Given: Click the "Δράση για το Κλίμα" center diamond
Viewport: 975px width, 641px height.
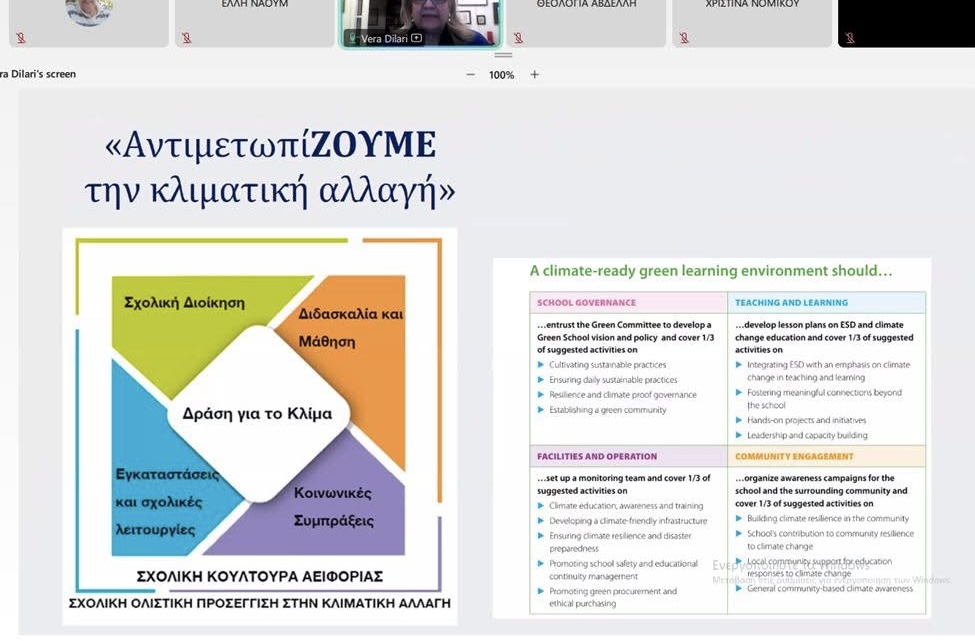Looking at the screenshot, I should pyautogui.click(x=257, y=414).
